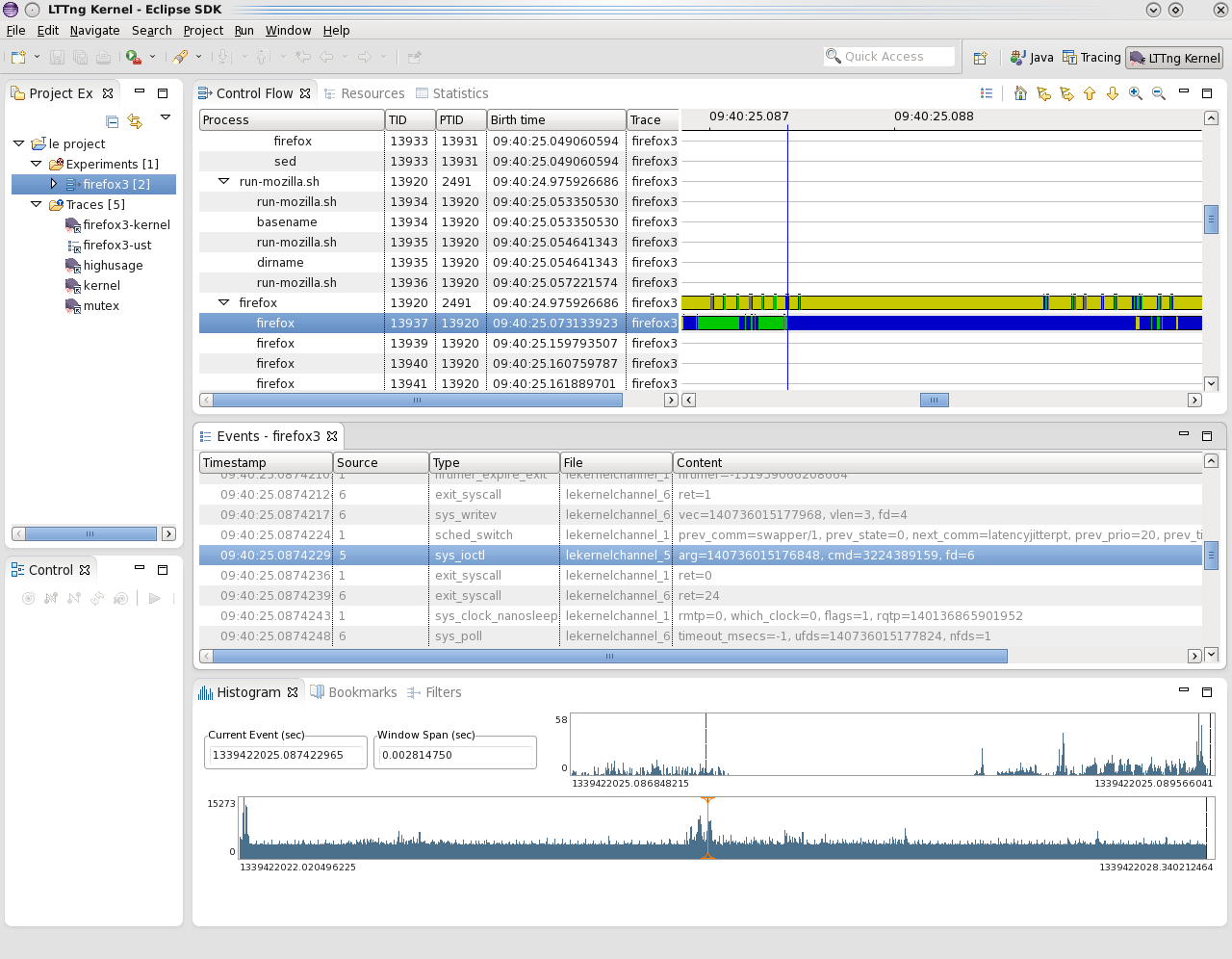Switch to the Statistics tab
Image resolution: width=1232 pixels, height=959 pixels.
click(451, 93)
